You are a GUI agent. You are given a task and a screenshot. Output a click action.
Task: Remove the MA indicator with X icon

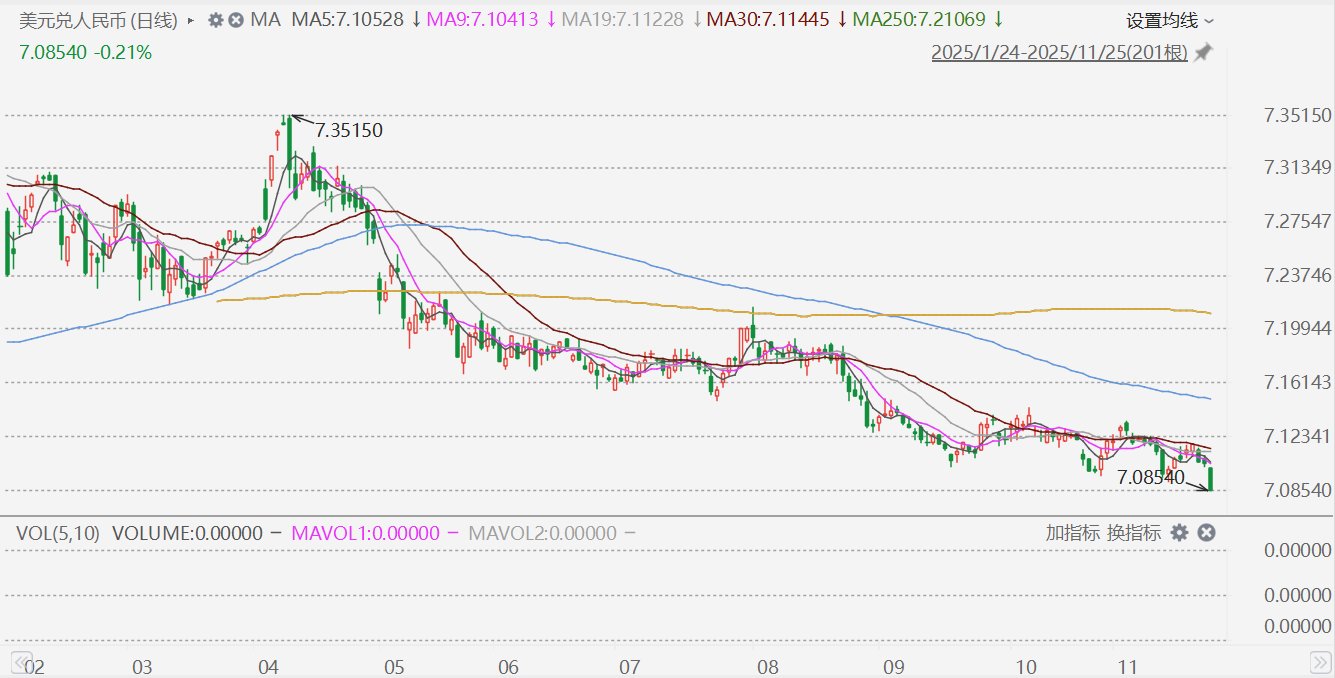tap(236, 20)
